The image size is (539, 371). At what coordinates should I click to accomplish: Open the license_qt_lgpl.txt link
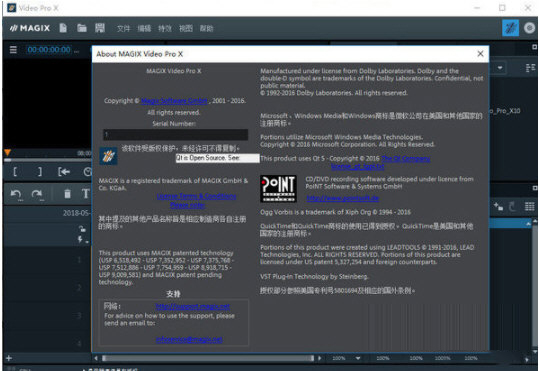click(357, 167)
